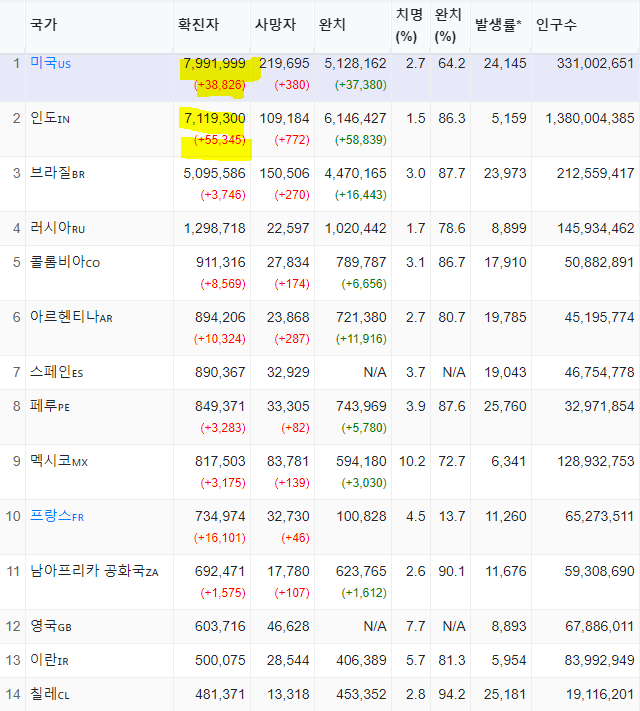Screen dimensions: 640x711
Task: Click Brazil recovered increase (+16,443)
Action: pyautogui.click(x=361, y=195)
